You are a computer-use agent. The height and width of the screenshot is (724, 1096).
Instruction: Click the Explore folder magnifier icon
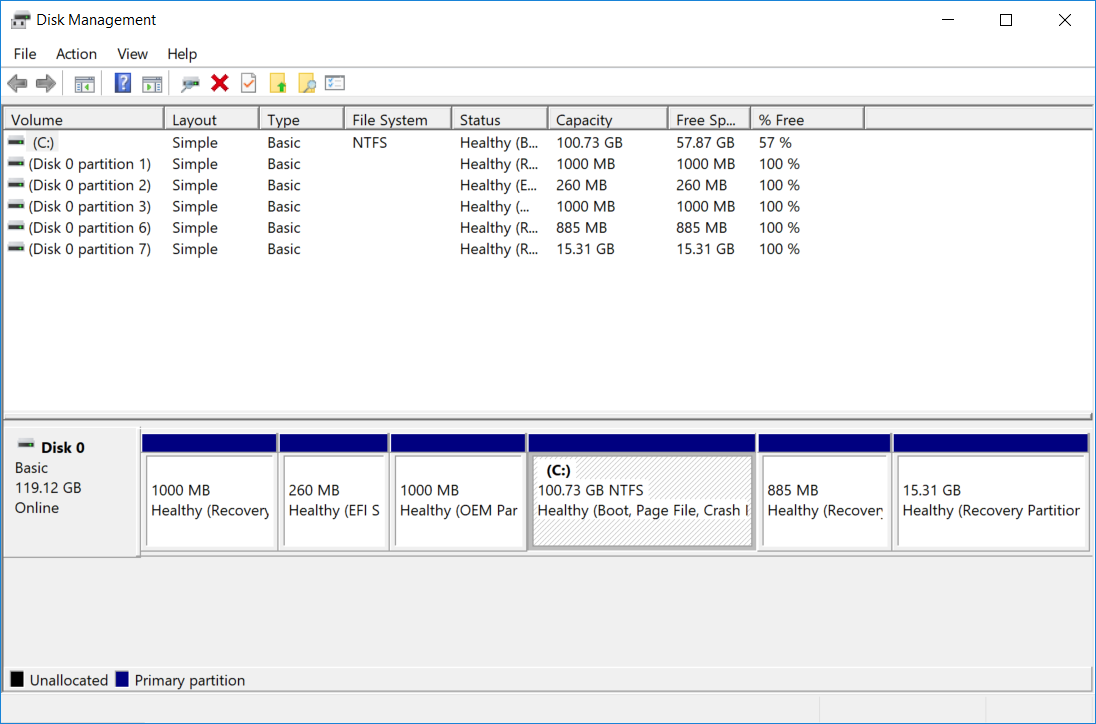coord(307,83)
